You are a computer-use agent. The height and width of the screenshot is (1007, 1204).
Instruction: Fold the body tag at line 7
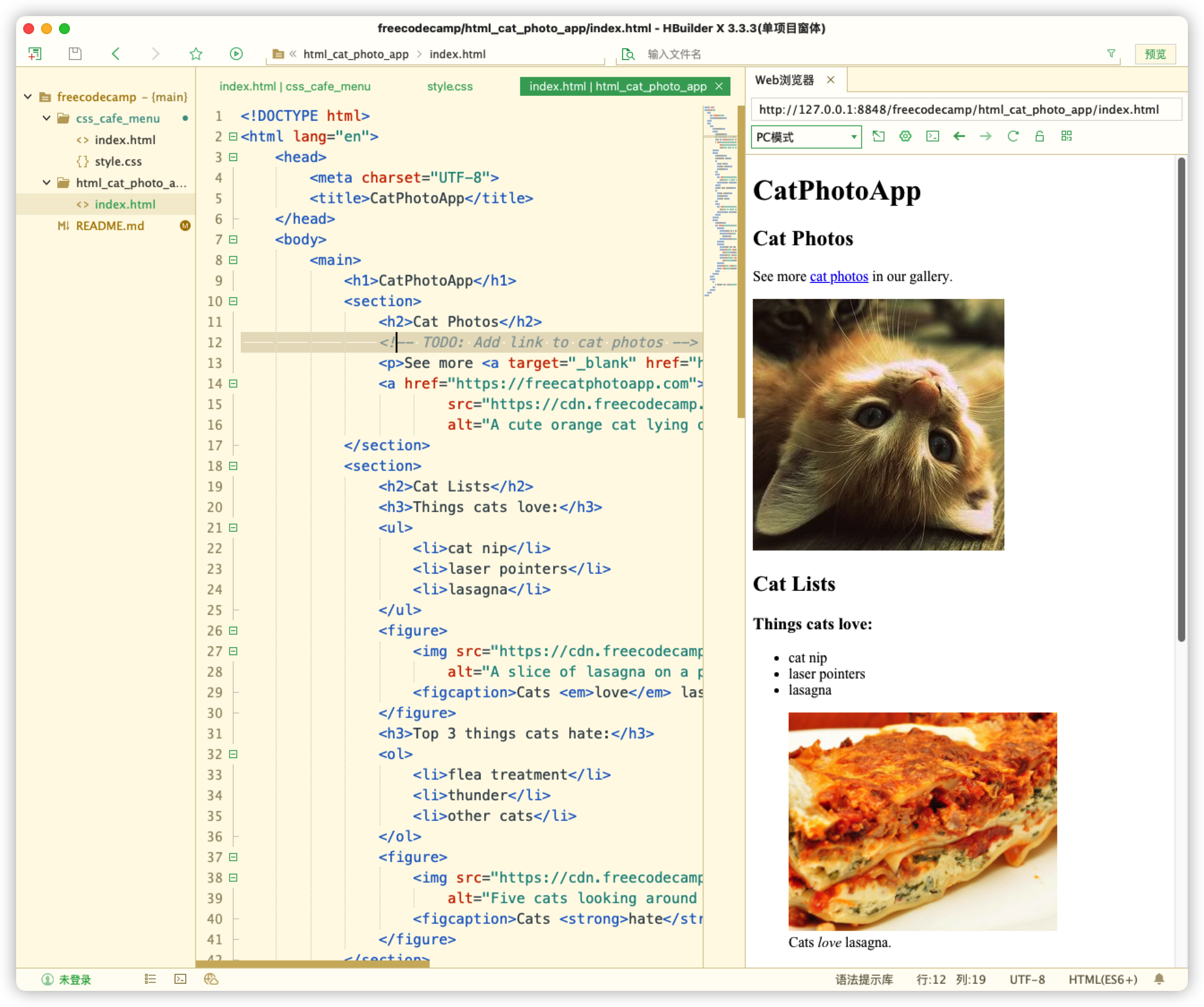[x=233, y=239]
